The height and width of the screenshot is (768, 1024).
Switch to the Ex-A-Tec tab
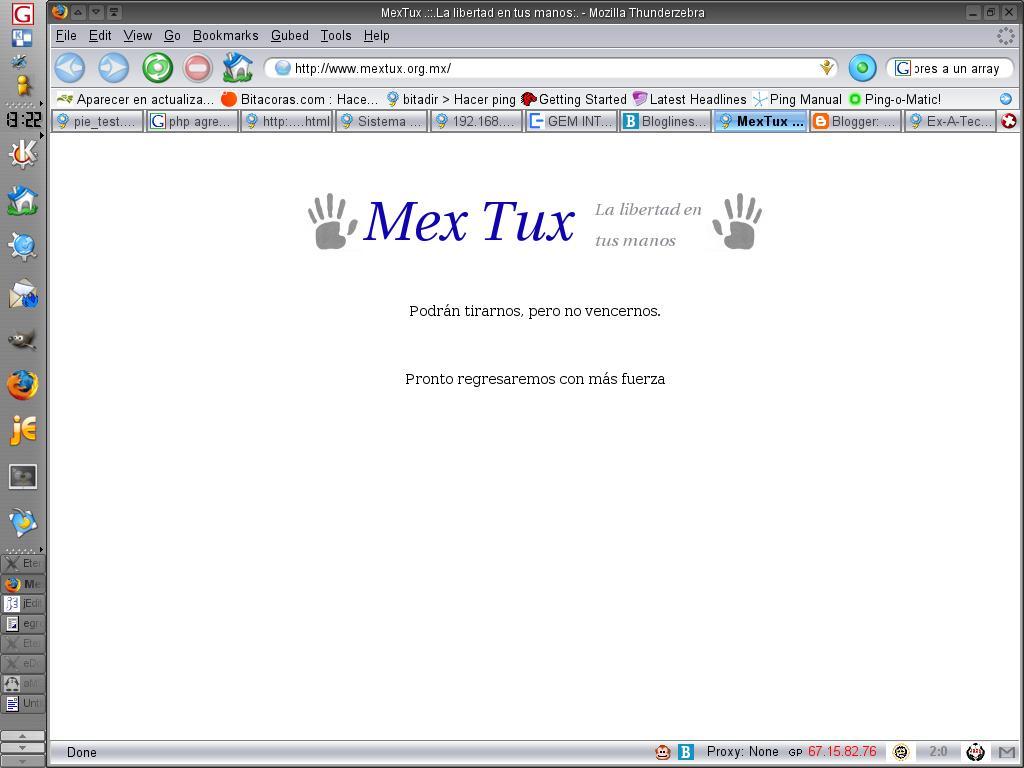click(x=950, y=121)
